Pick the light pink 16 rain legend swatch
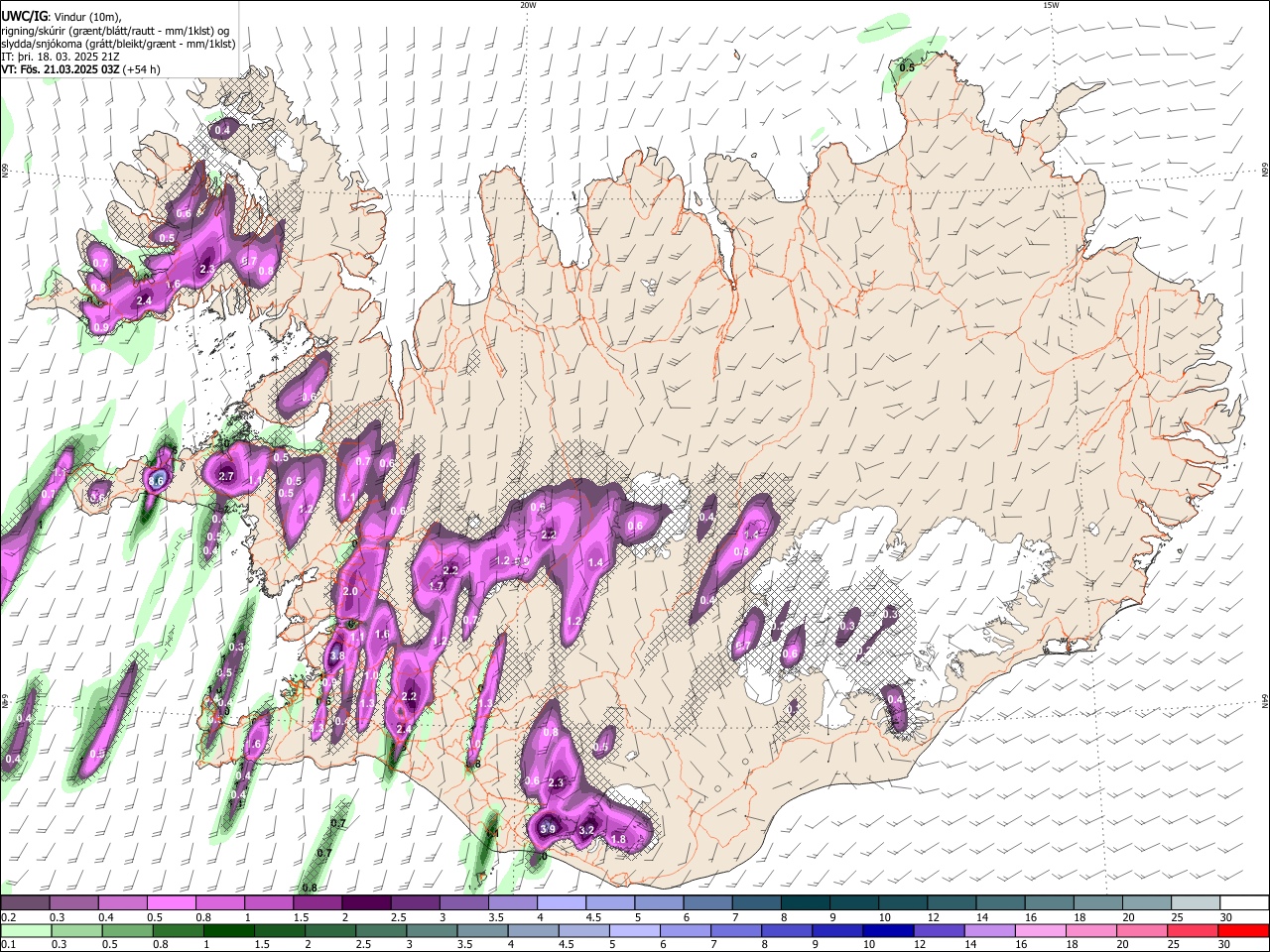The width and height of the screenshot is (1270, 952). coord(1041,930)
